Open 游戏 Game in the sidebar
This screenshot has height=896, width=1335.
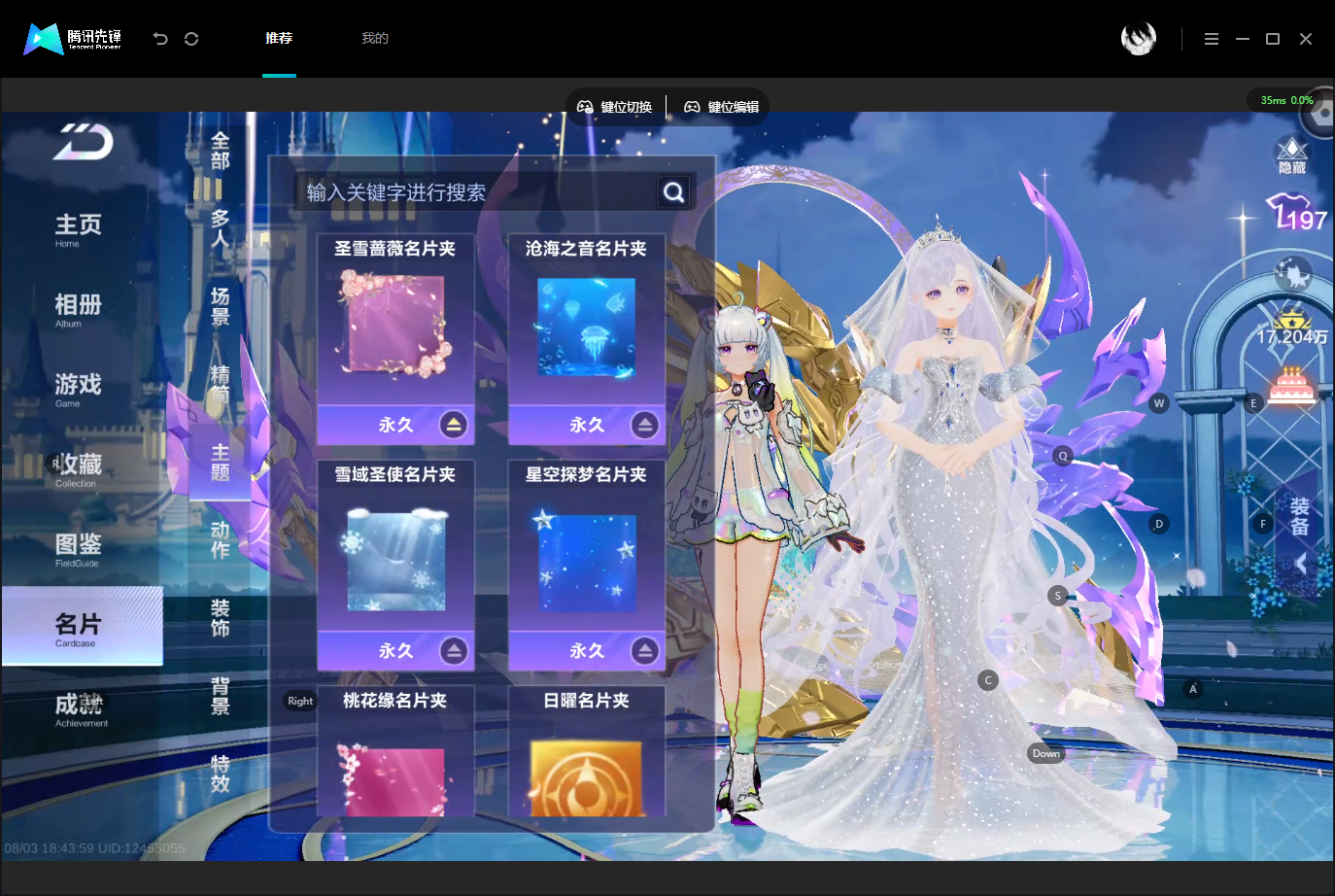(x=78, y=389)
